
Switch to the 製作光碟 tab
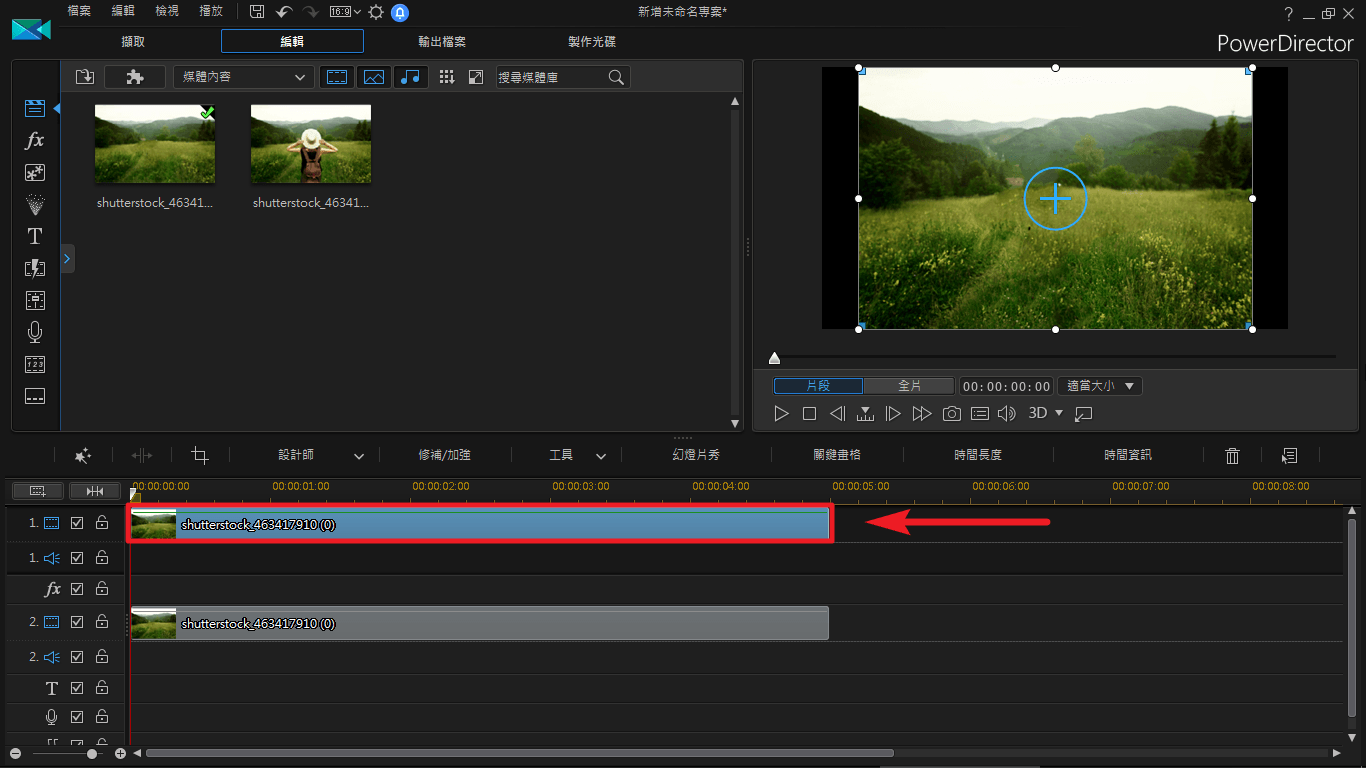click(592, 41)
